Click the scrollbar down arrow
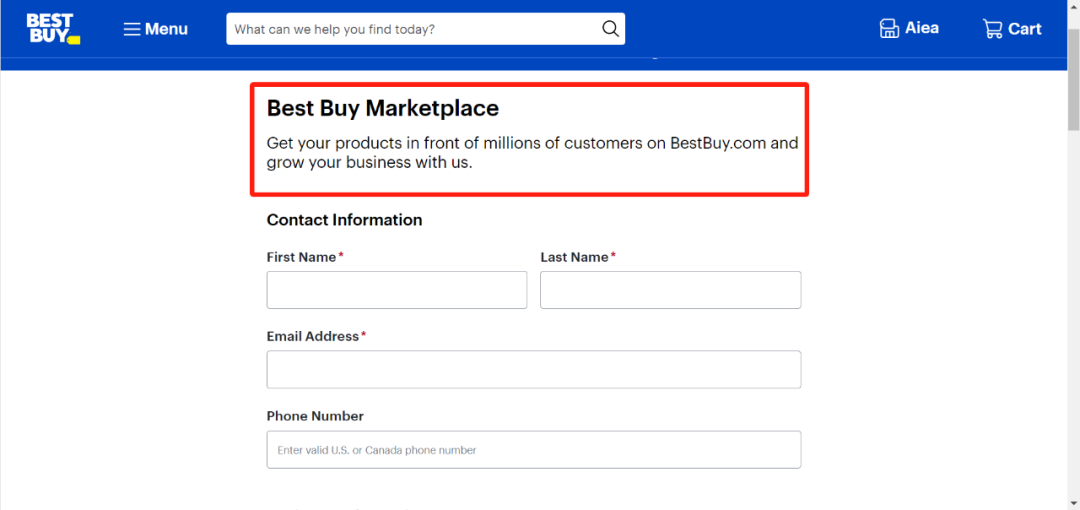 (1073, 502)
